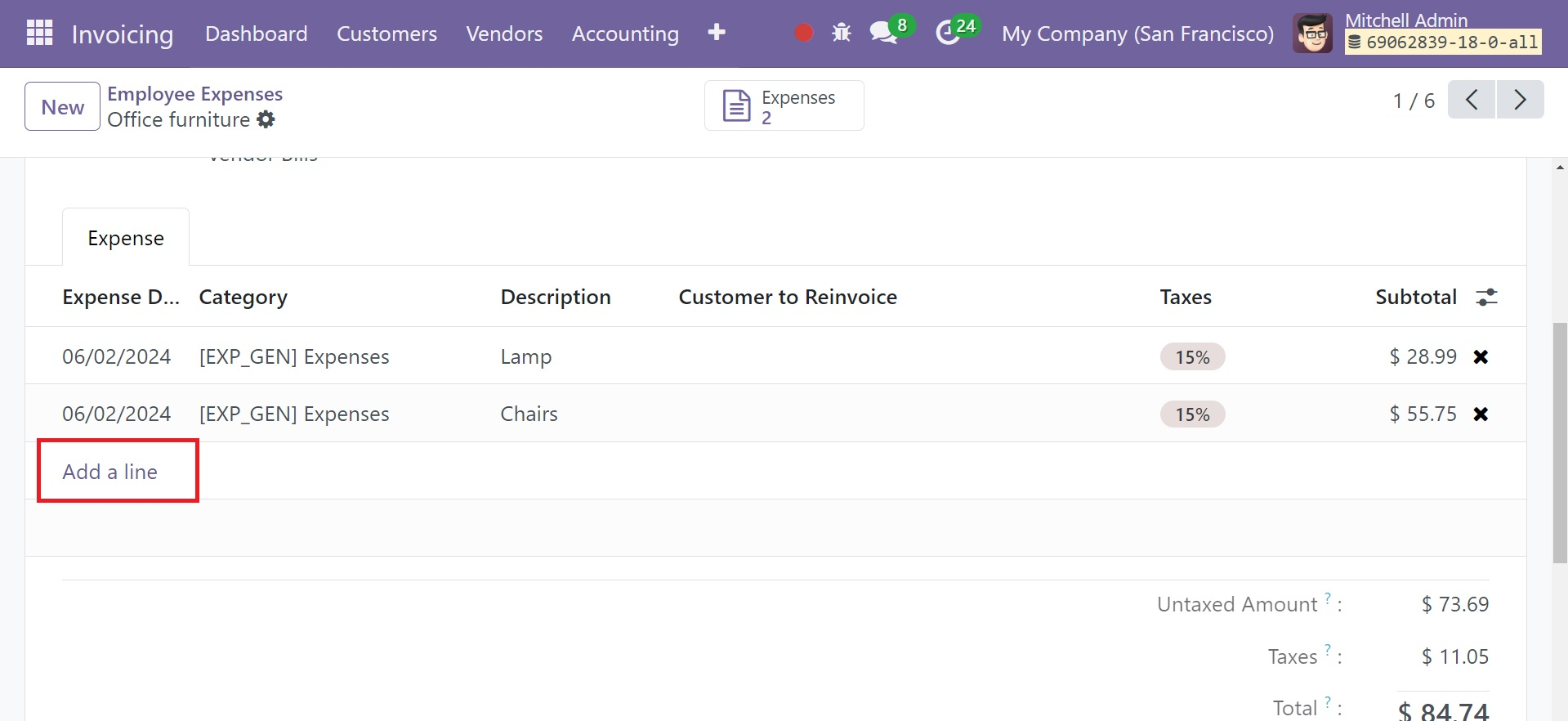Click help mark next to Total
The image size is (1568, 721).
pyautogui.click(x=1328, y=701)
